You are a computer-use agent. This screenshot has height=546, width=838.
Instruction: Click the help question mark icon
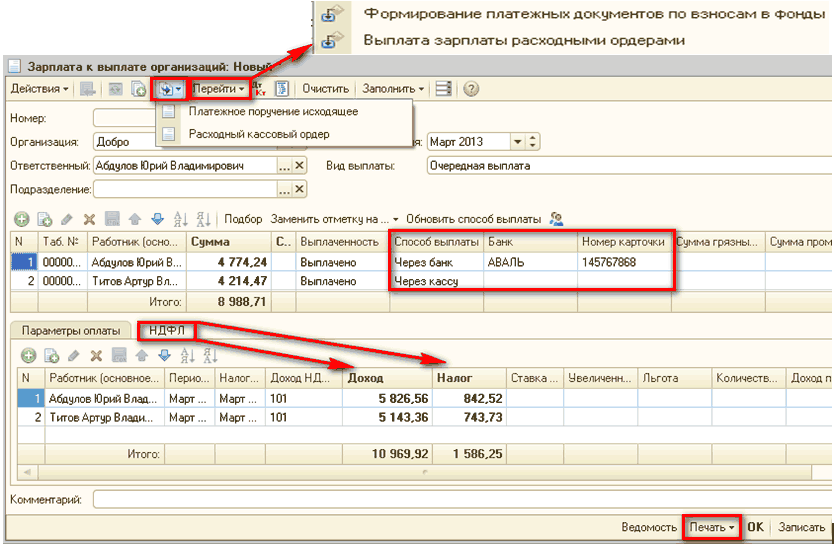(x=471, y=89)
